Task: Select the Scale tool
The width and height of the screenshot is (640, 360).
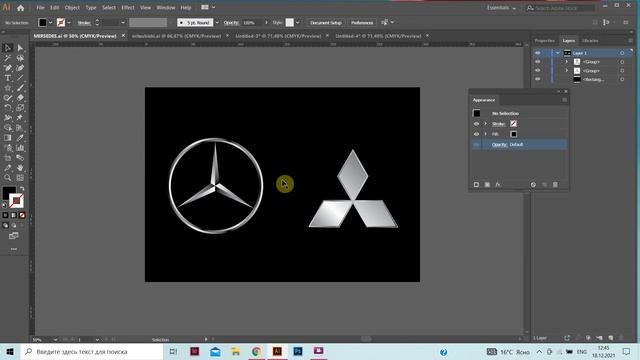Action: [x=20, y=108]
